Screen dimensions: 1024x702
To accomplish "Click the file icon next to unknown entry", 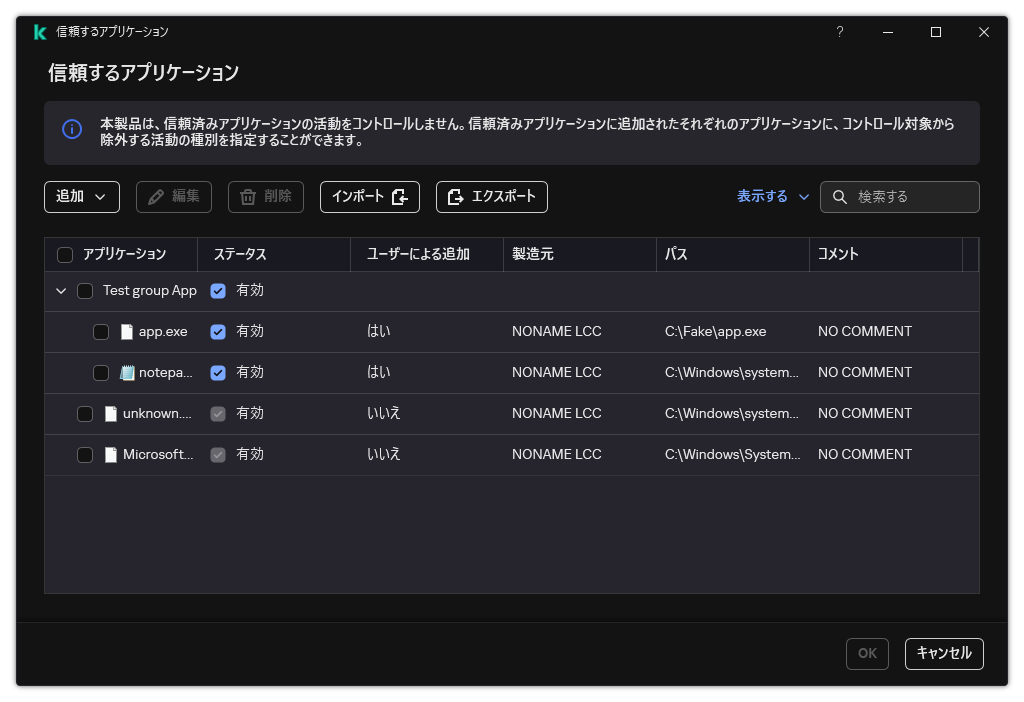I will (111, 412).
